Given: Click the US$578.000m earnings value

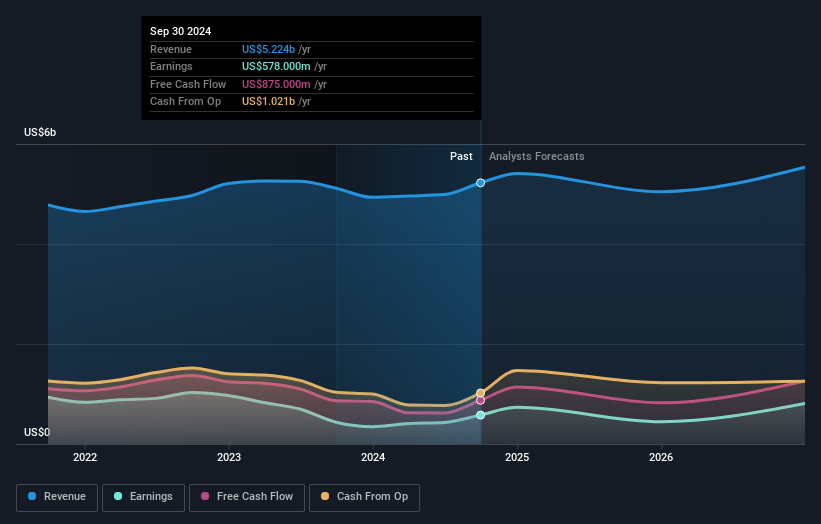Looking at the screenshot, I should pos(276,66).
